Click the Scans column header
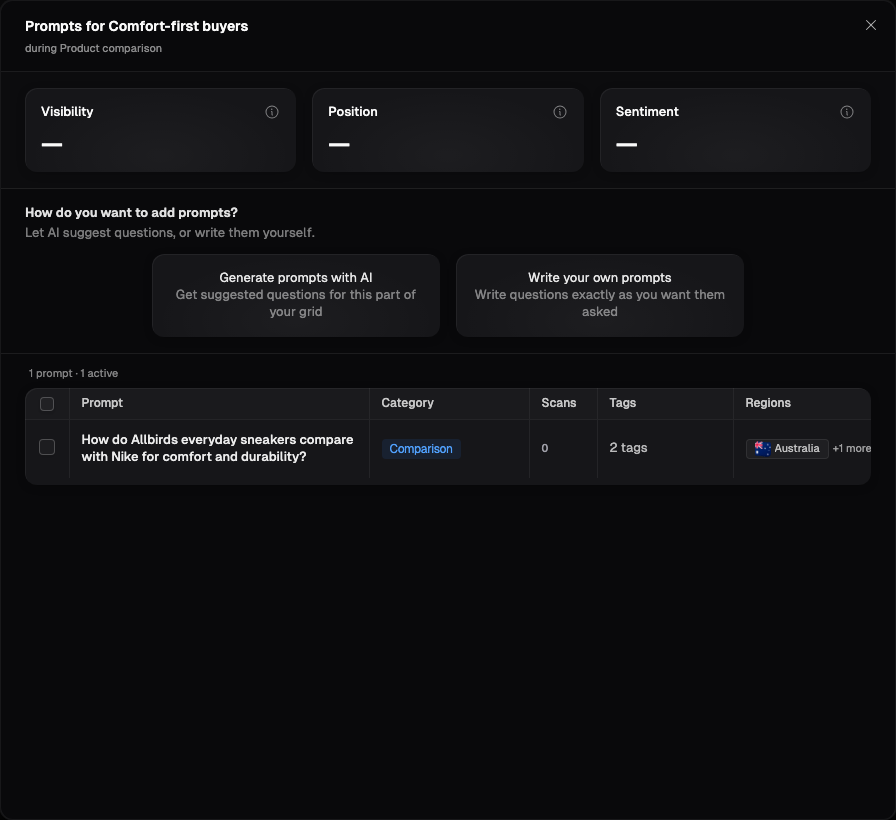Image resolution: width=896 pixels, height=820 pixels. 559,403
